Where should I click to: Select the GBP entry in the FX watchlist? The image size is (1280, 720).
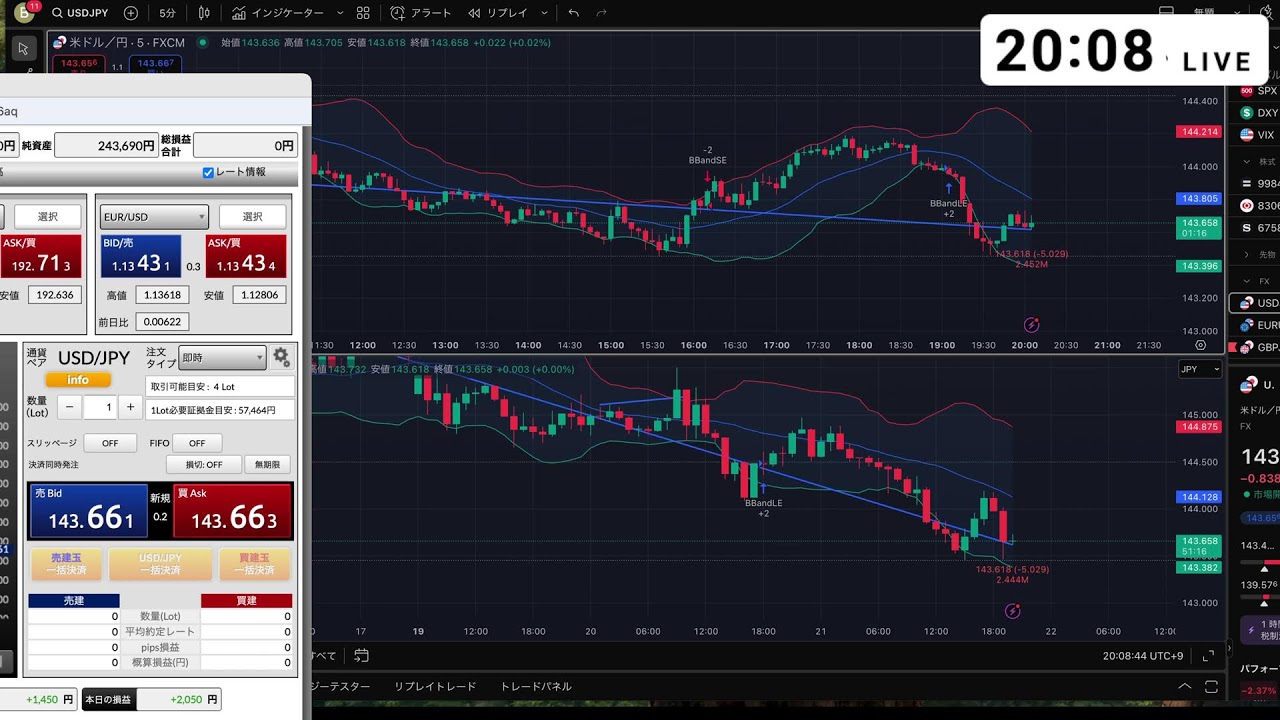(x=1260, y=347)
